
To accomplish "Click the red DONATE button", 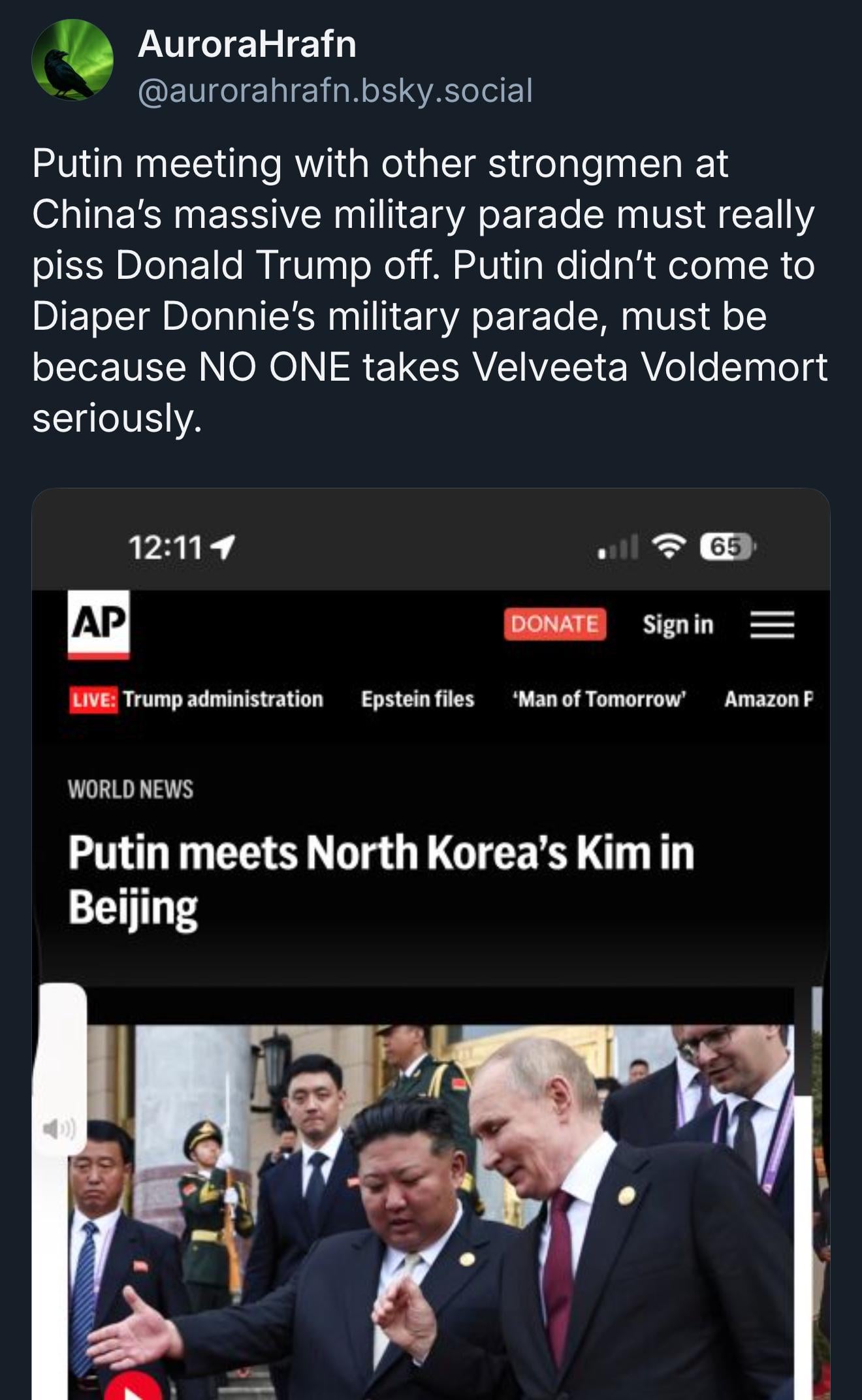I will (x=554, y=624).
